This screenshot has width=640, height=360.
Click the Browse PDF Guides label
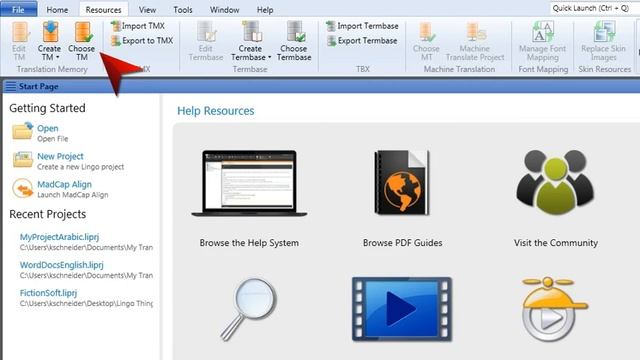(402, 243)
